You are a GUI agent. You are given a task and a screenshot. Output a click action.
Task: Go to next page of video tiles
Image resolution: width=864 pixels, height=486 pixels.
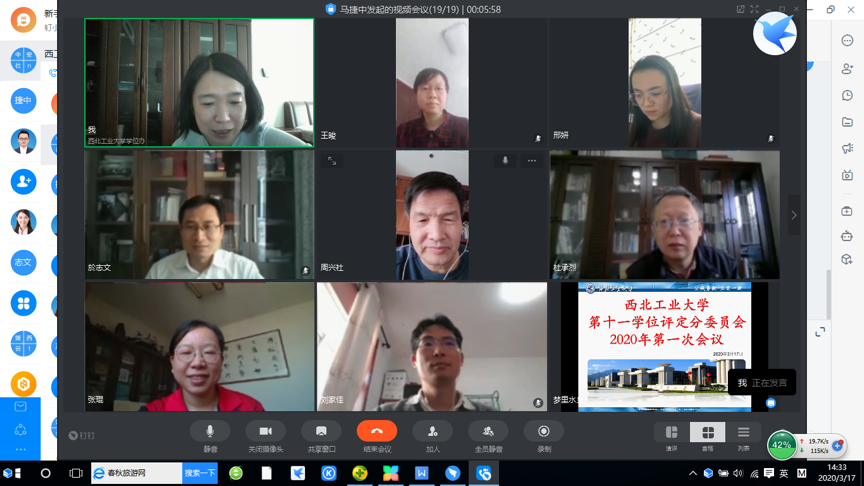pyautogui.click(x=794, y=215)
